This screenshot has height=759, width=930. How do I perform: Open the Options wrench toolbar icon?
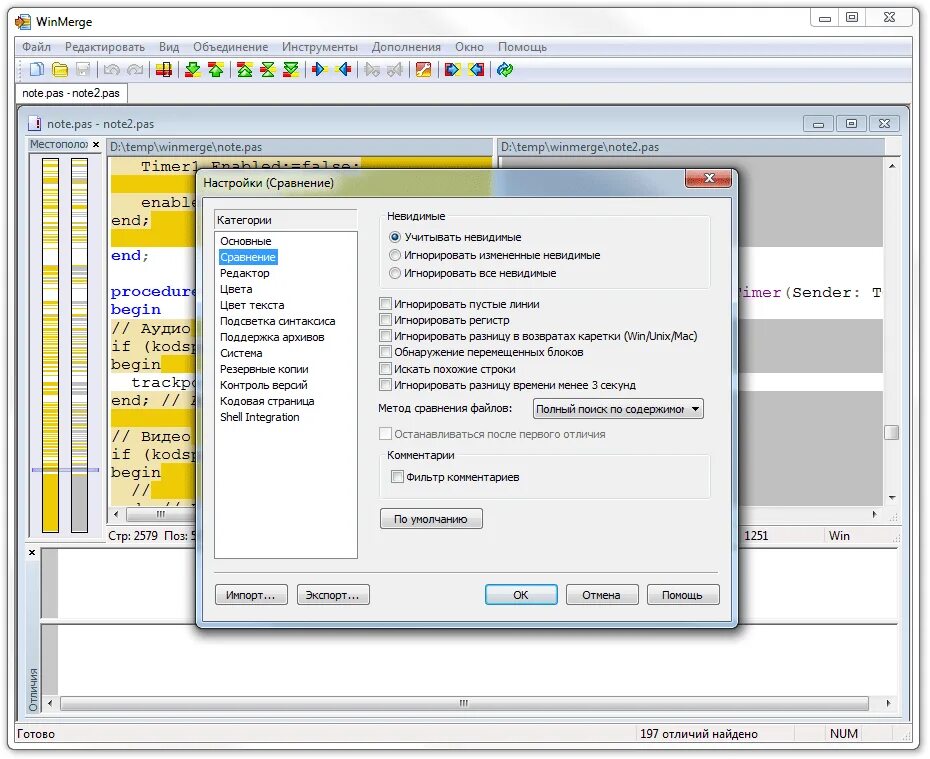423,70
